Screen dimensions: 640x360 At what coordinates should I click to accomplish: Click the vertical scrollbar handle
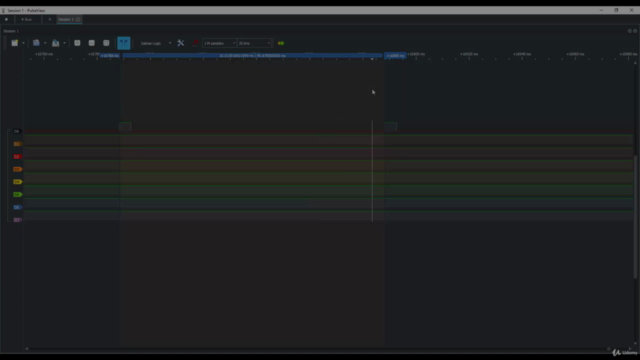tap(635, 217)
